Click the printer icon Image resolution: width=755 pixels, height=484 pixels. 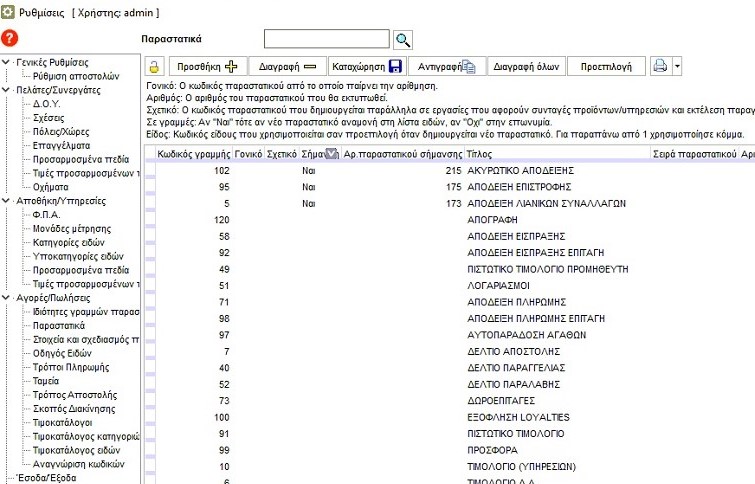tap(660, 66)
